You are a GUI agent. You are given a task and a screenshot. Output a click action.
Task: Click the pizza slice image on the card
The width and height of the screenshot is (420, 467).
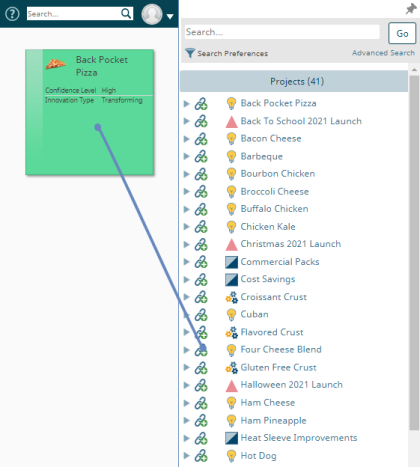click(56, 63)
